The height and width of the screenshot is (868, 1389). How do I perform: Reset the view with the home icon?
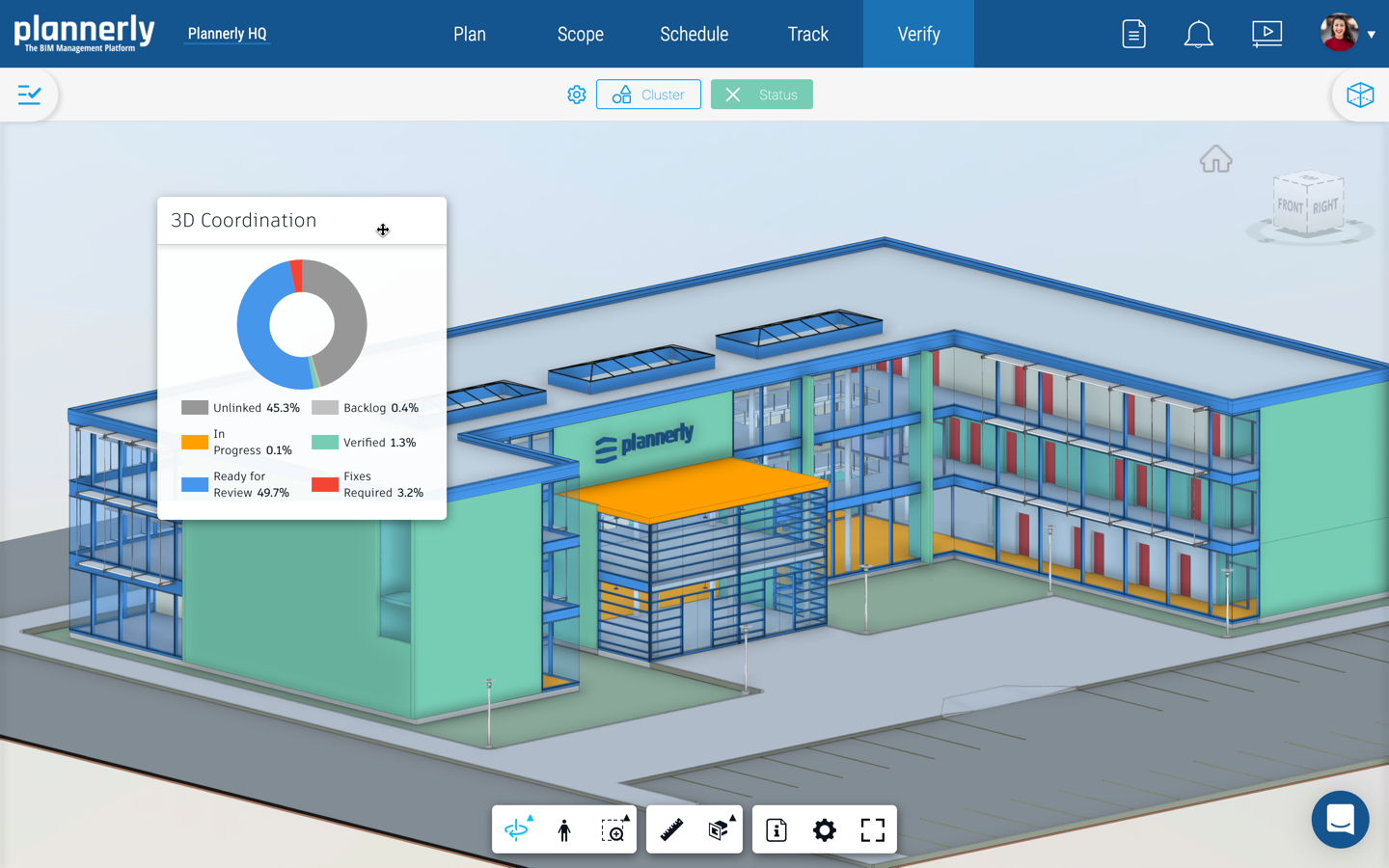point(1216,158)
